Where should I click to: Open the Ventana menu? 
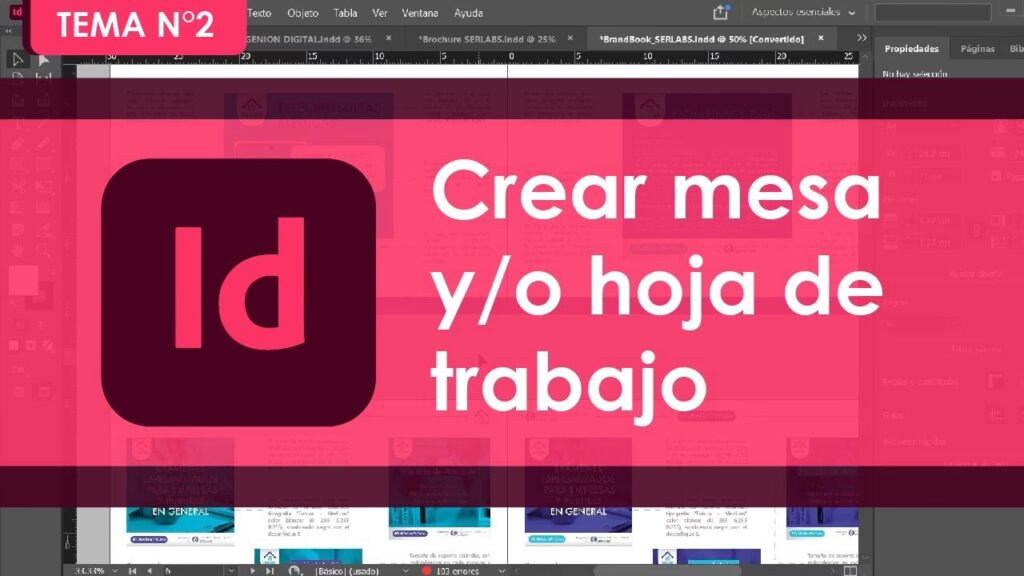[418, 13]
